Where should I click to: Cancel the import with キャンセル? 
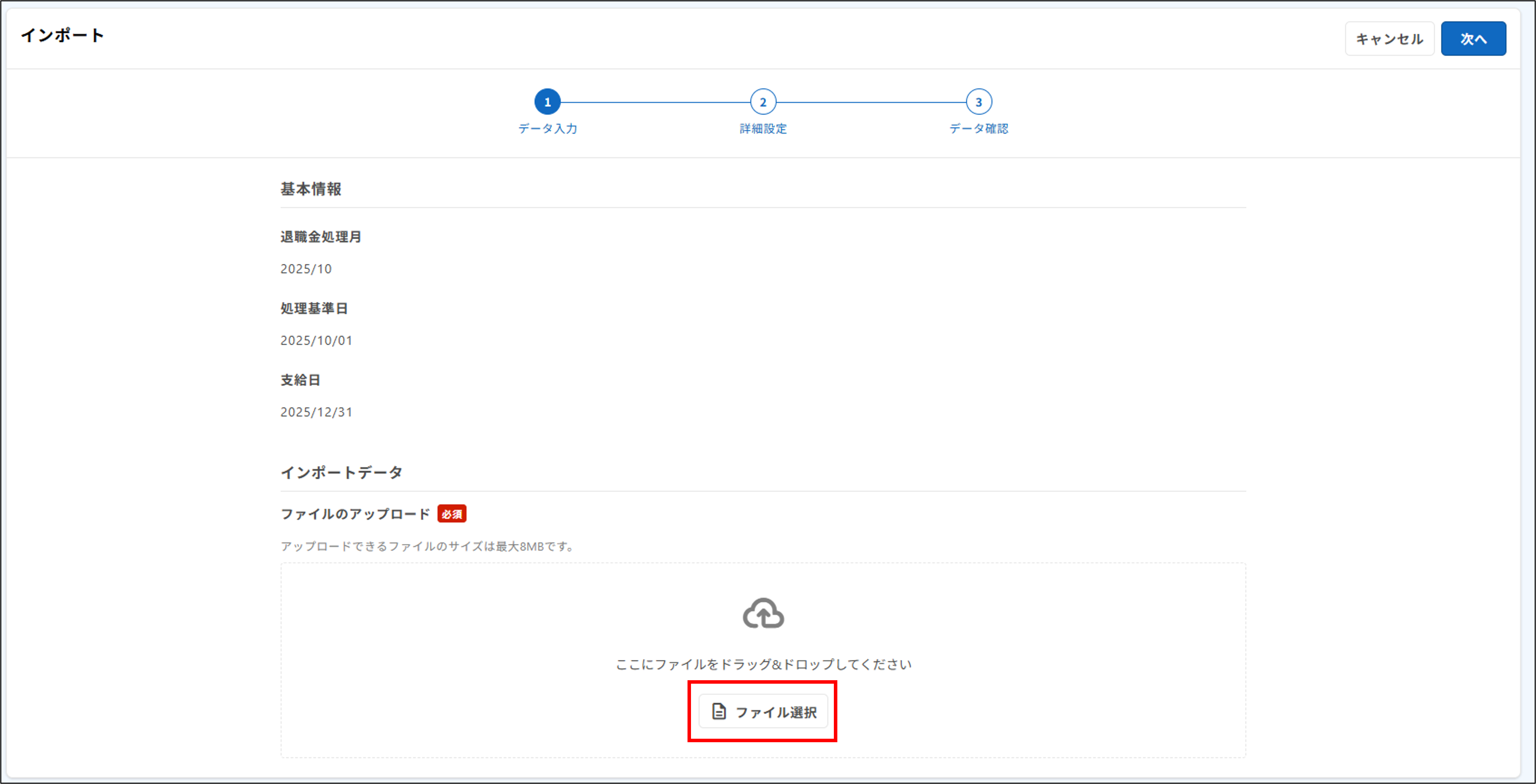1389,38
